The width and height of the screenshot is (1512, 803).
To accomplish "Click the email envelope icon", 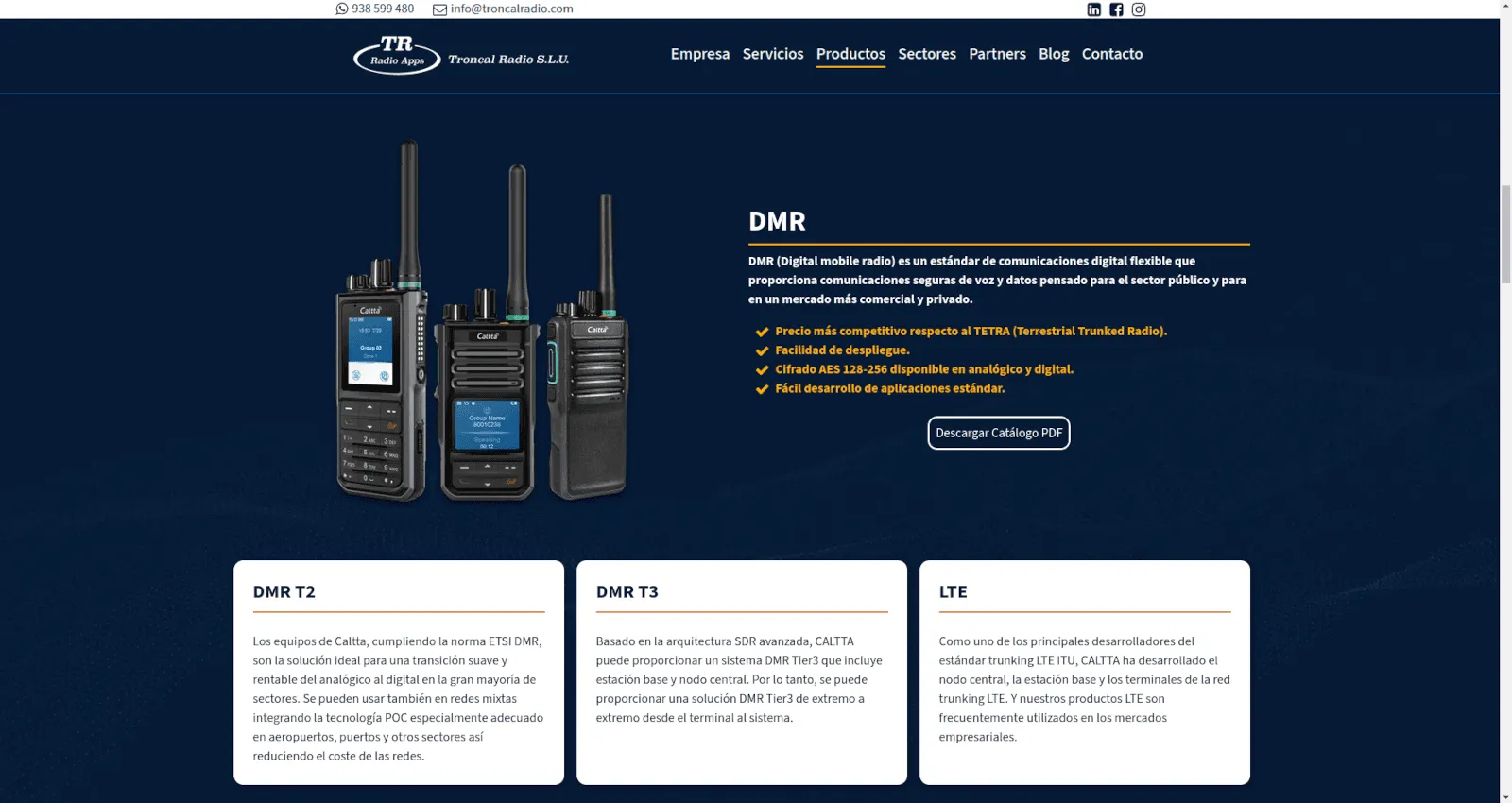I will point(439,9).
